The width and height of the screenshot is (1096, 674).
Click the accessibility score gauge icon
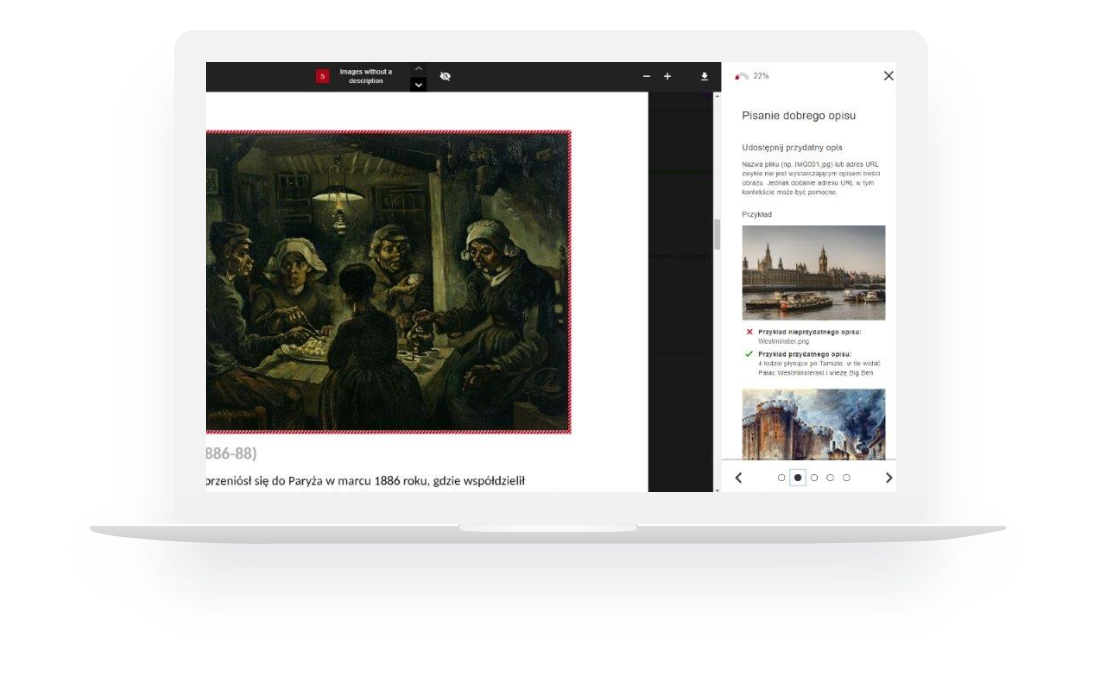741,76
